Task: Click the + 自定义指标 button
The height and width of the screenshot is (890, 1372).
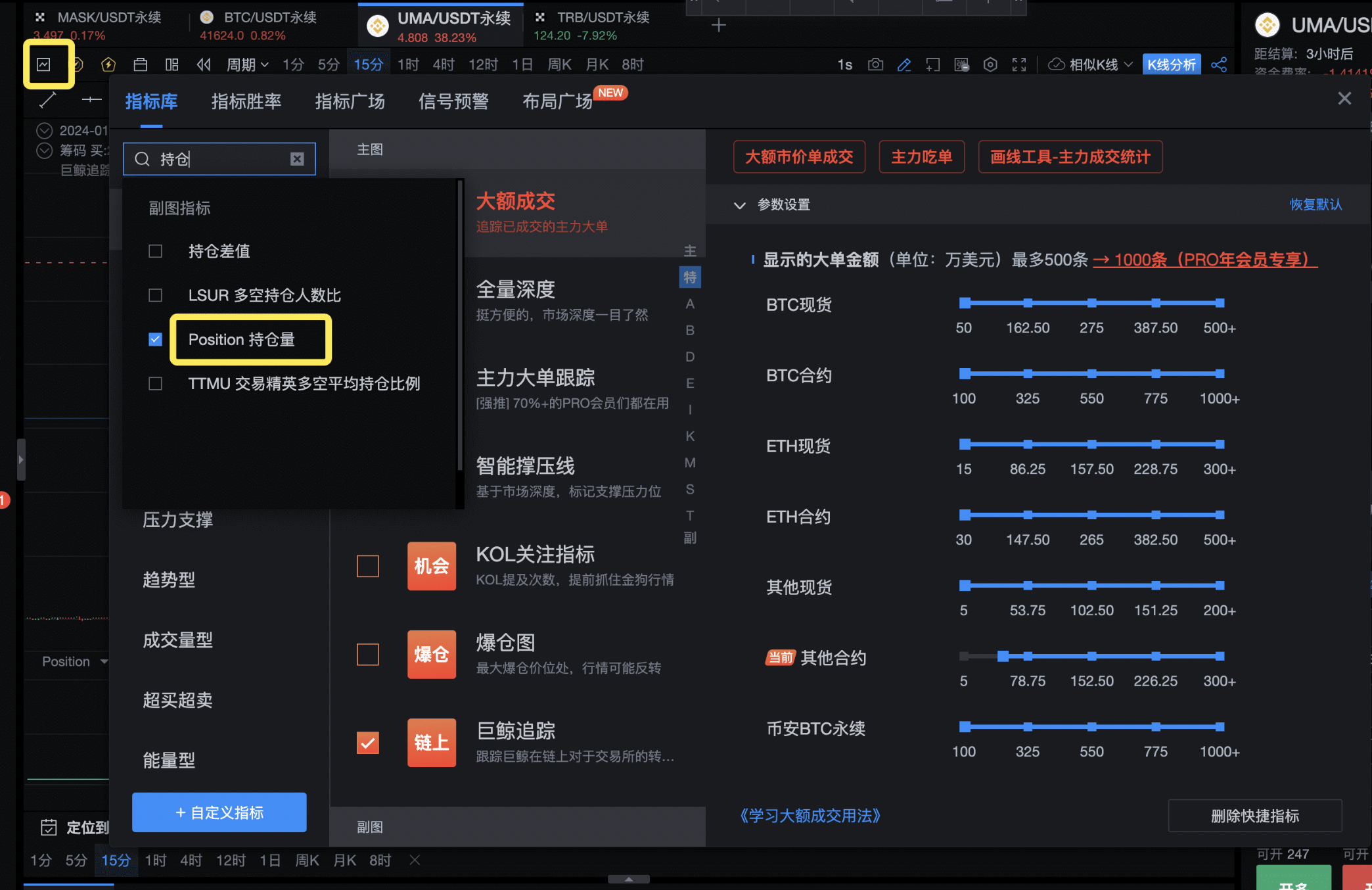Action: pos(219,812)
